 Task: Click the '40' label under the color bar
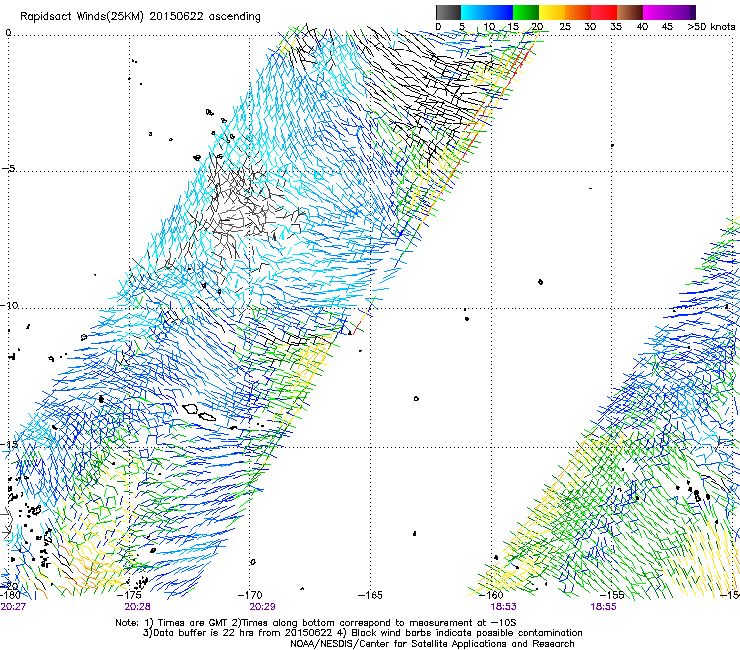click(642, 27)
